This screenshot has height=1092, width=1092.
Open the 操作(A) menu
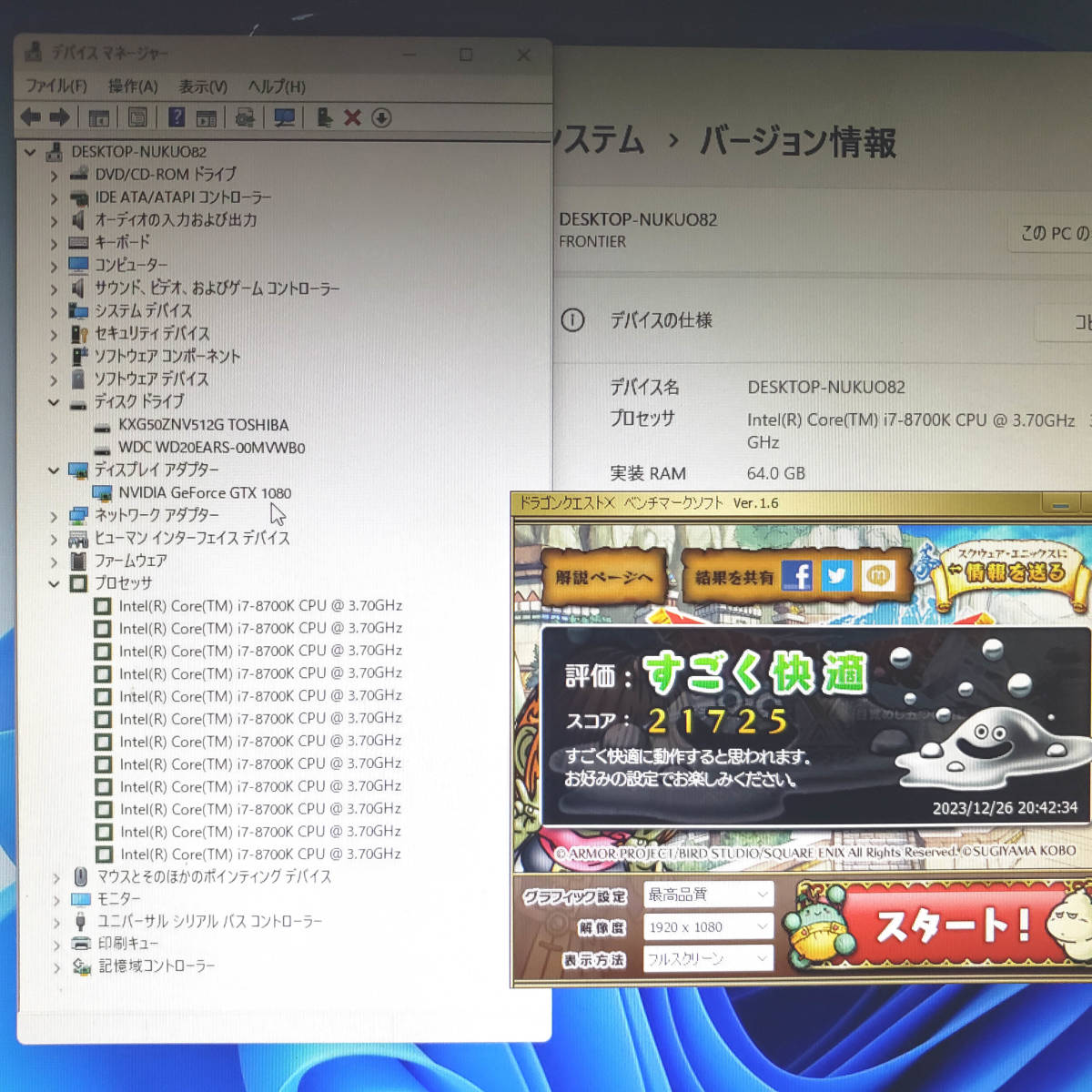coord(133,86)
